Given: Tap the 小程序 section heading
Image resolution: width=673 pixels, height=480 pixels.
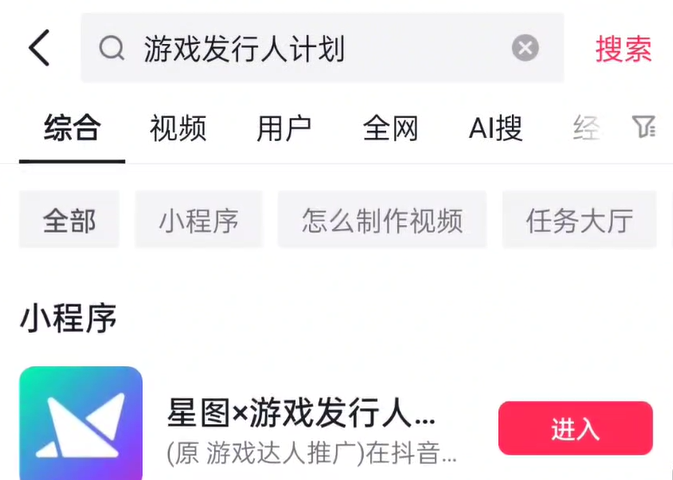Looking at the screenshot, I should tap(68, 318).
